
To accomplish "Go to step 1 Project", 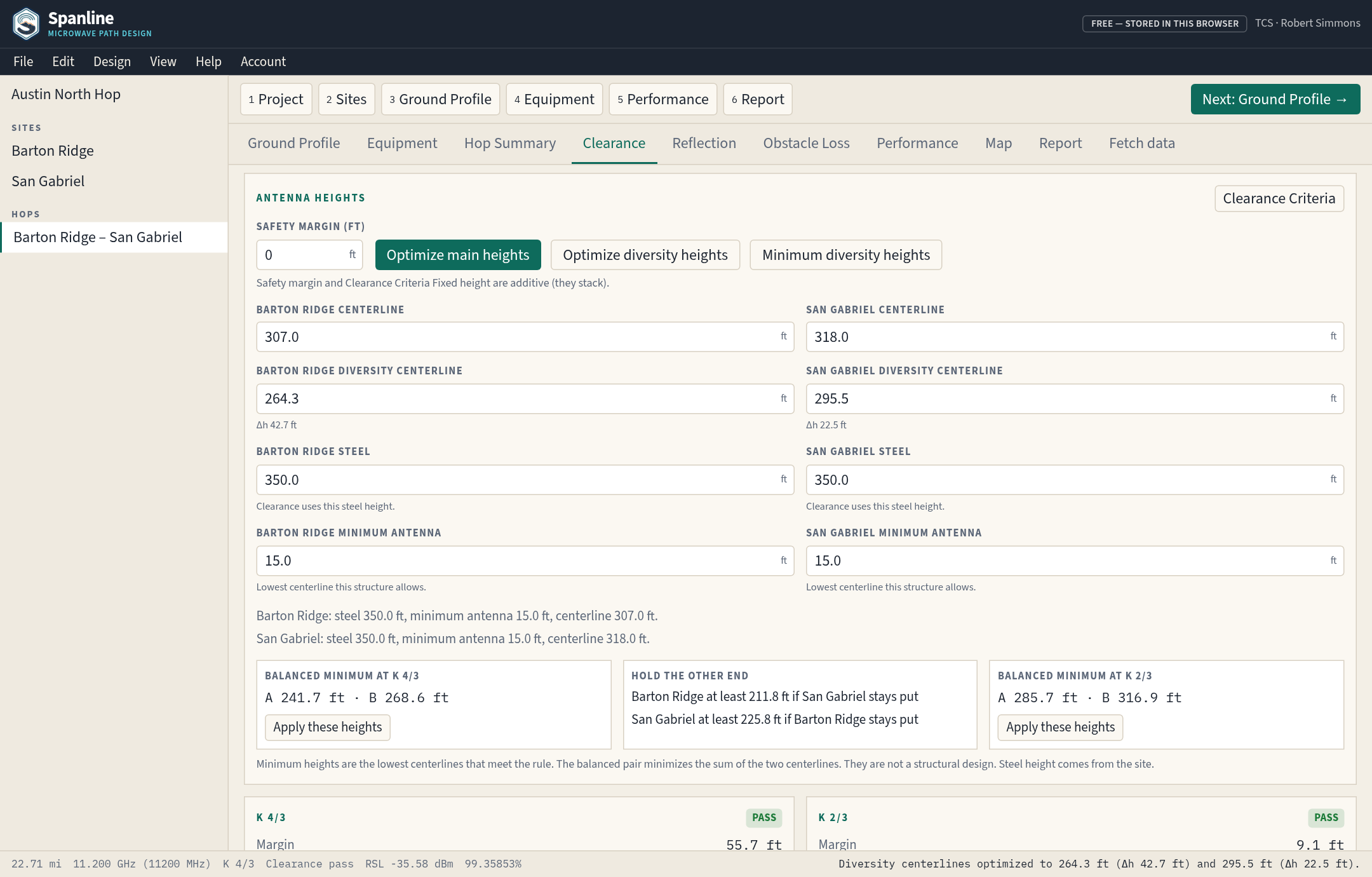I will (276, 99).
